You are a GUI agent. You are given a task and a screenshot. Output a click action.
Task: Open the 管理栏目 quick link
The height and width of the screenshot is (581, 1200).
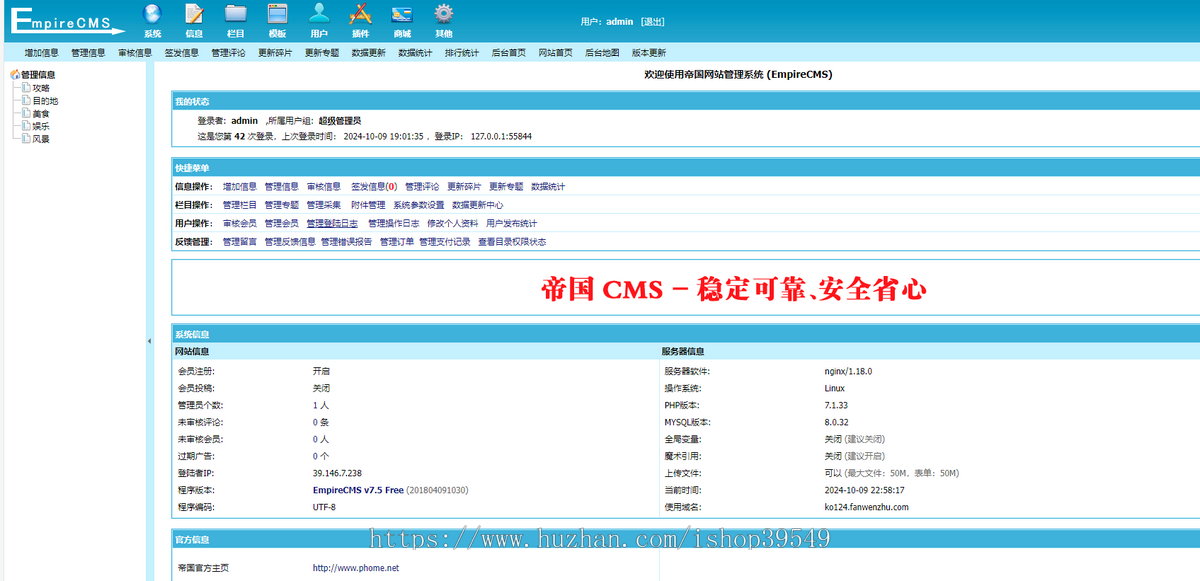[x=240, y=204]
